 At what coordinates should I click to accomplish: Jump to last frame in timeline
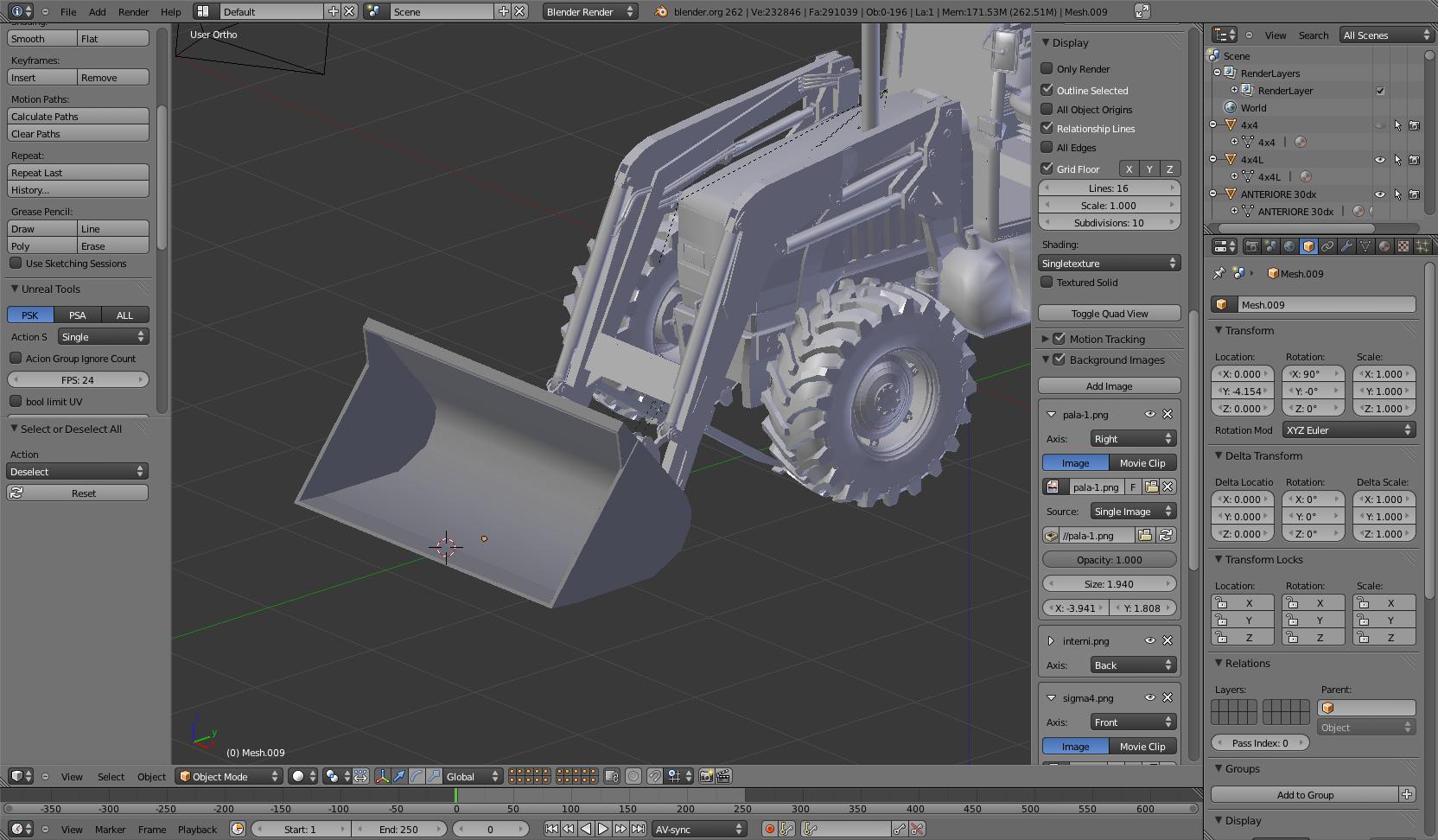[x=638, y=829]
